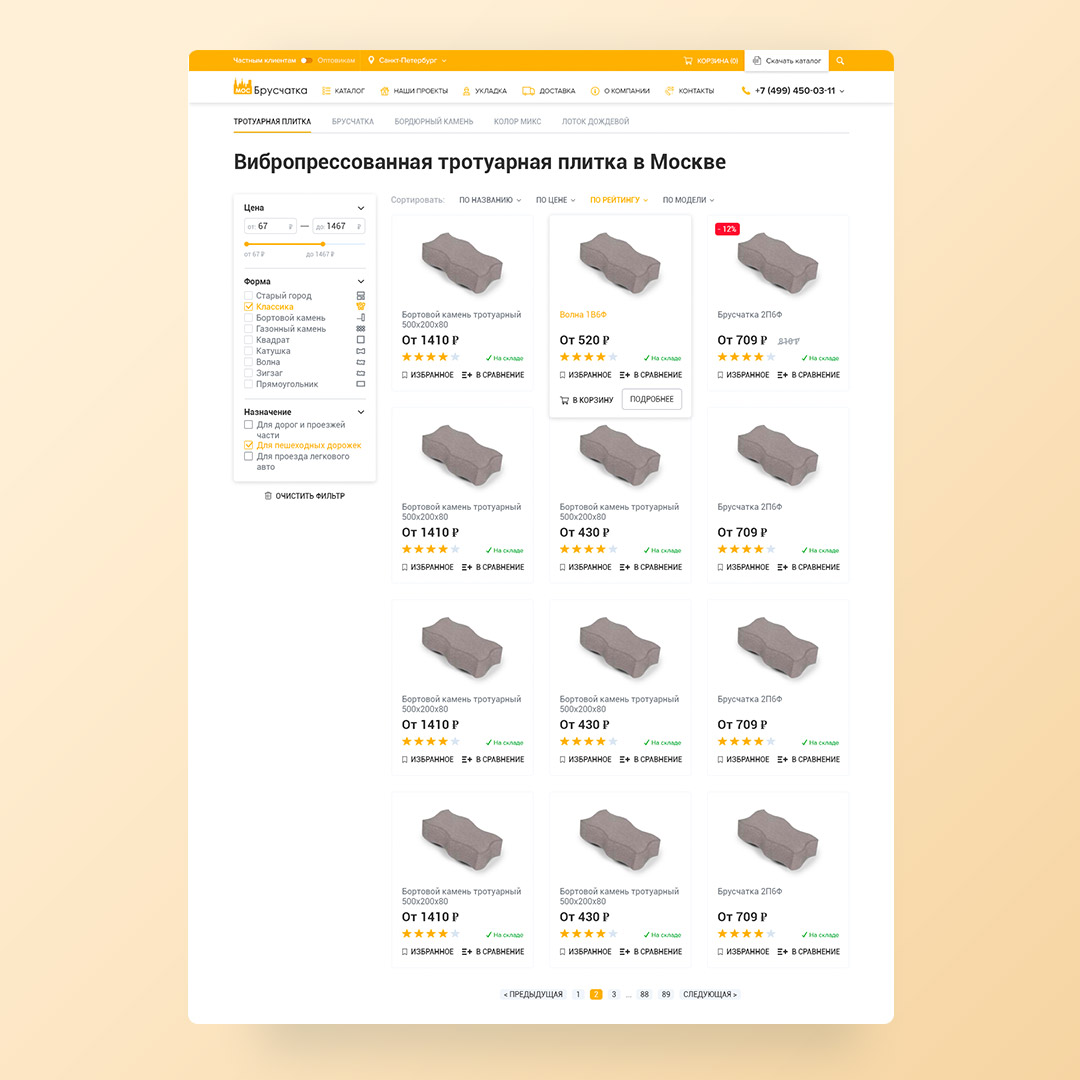
Task: Click the Катушка shape icon
Action: pos(360,351)
